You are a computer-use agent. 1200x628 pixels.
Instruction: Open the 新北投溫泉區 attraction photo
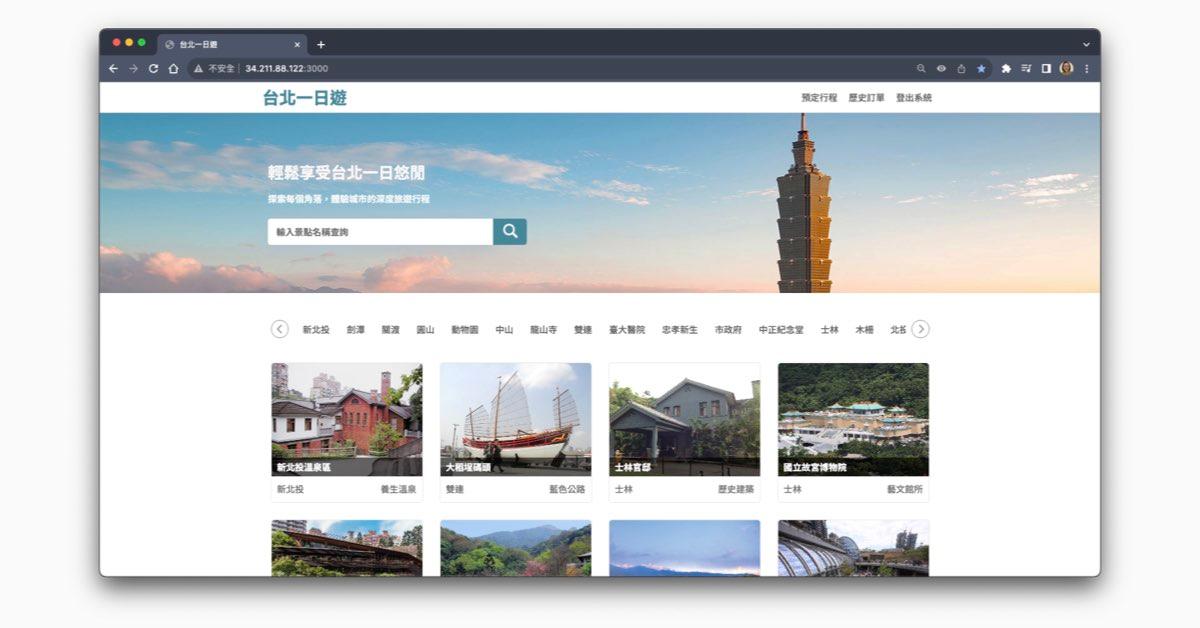click(x=347, y=419)
